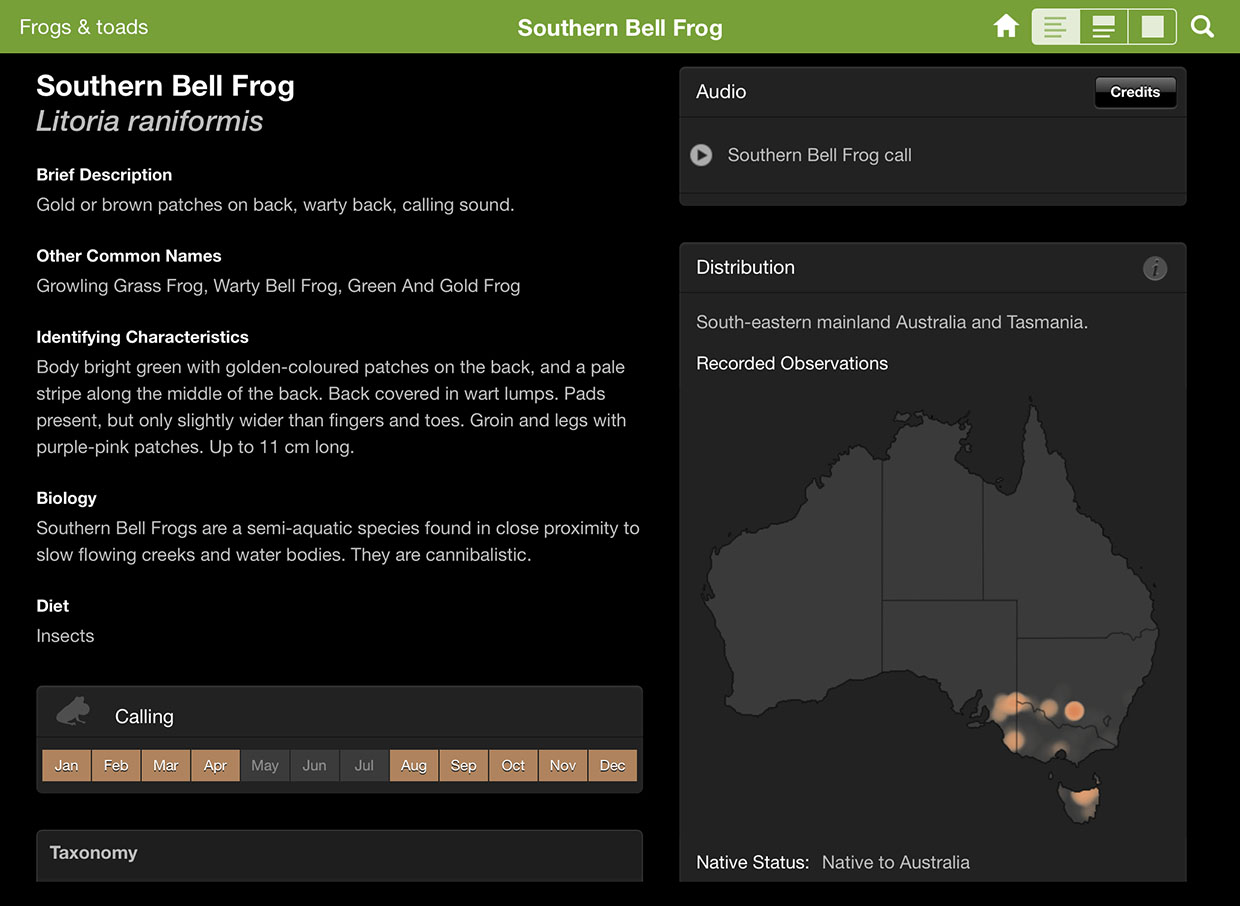The height and width of the screenshot is (906, 1240).
Task: Open the search magnifier icon
Action: pos(1202,27)
